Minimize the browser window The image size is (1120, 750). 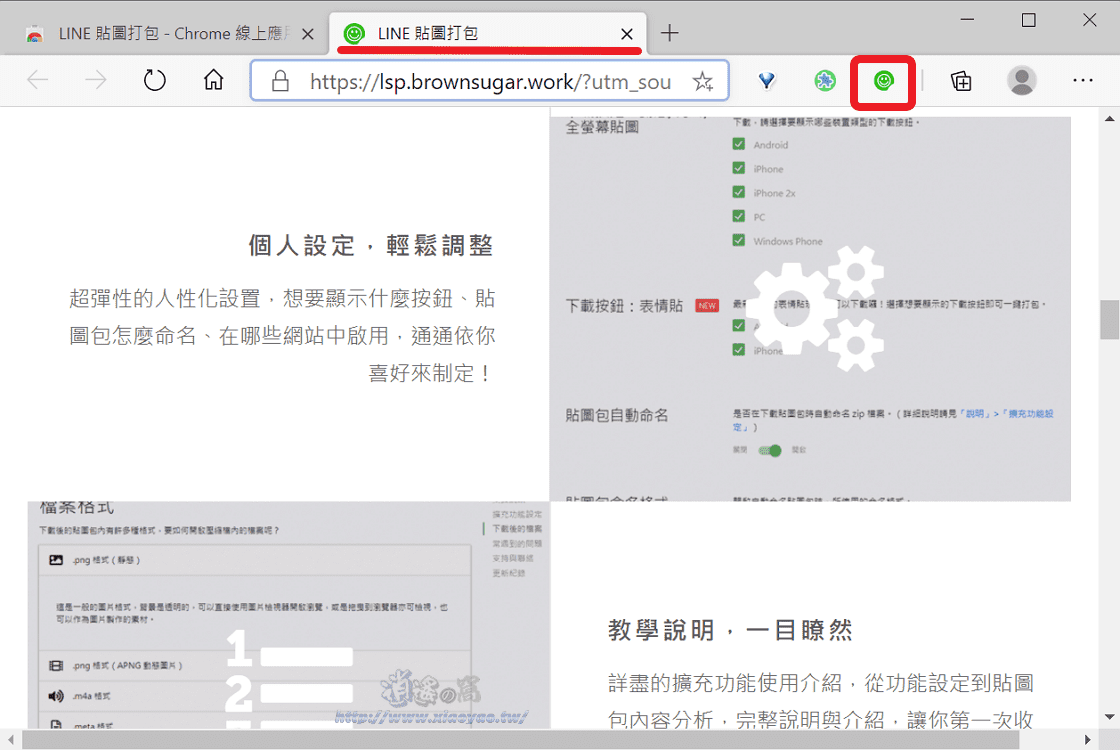click(967, 20)
